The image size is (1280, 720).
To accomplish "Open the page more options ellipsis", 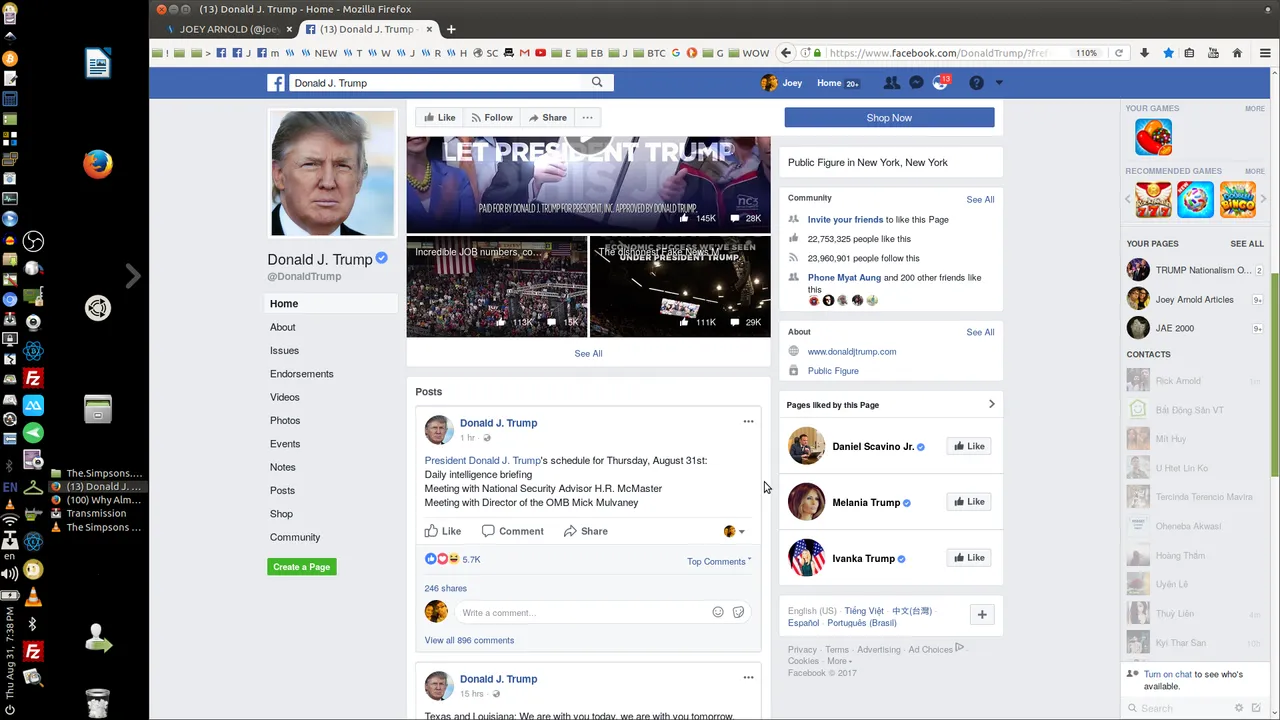I will 588,118.
